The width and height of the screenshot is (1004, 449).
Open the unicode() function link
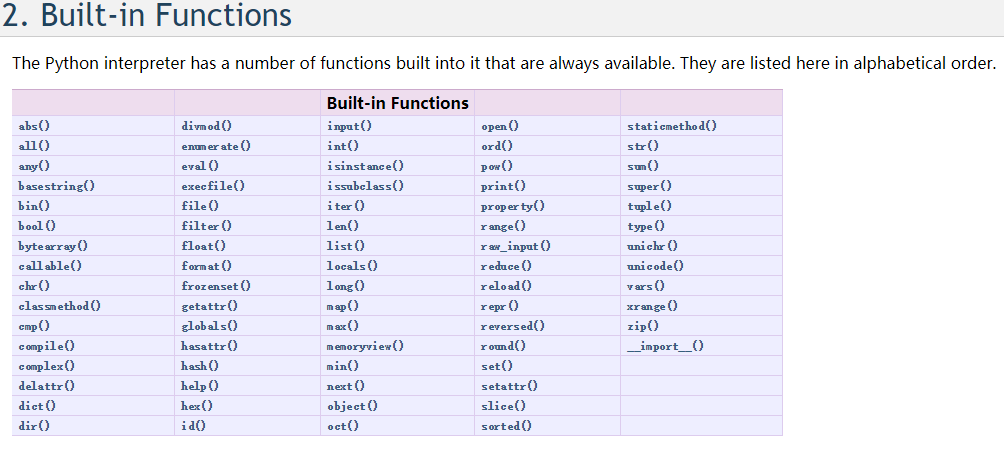[x=655, y=266]
